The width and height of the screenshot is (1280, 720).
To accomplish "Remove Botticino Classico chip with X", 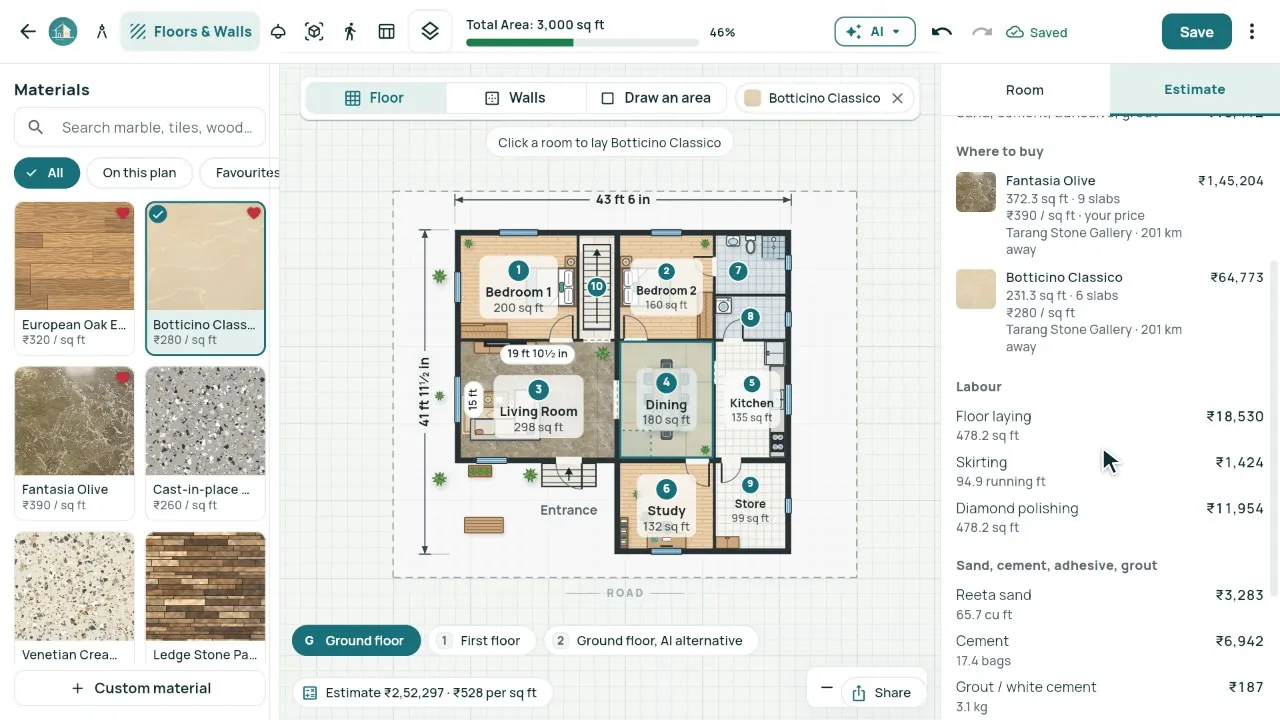I will click(897, 98).
